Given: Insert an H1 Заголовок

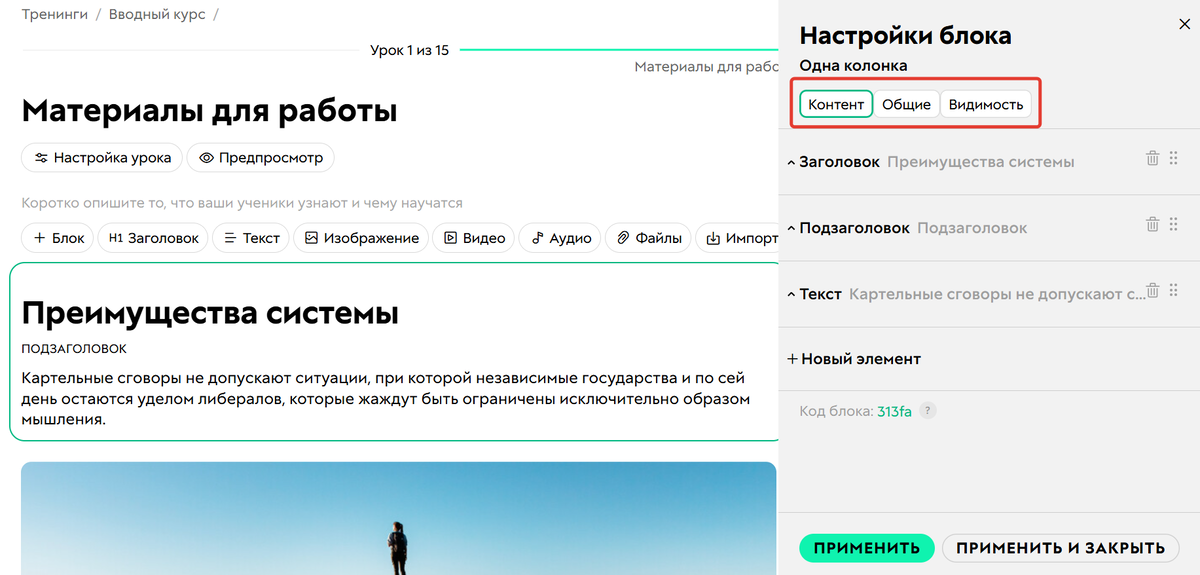Looking at the screenshot, I should coord(153,238).
